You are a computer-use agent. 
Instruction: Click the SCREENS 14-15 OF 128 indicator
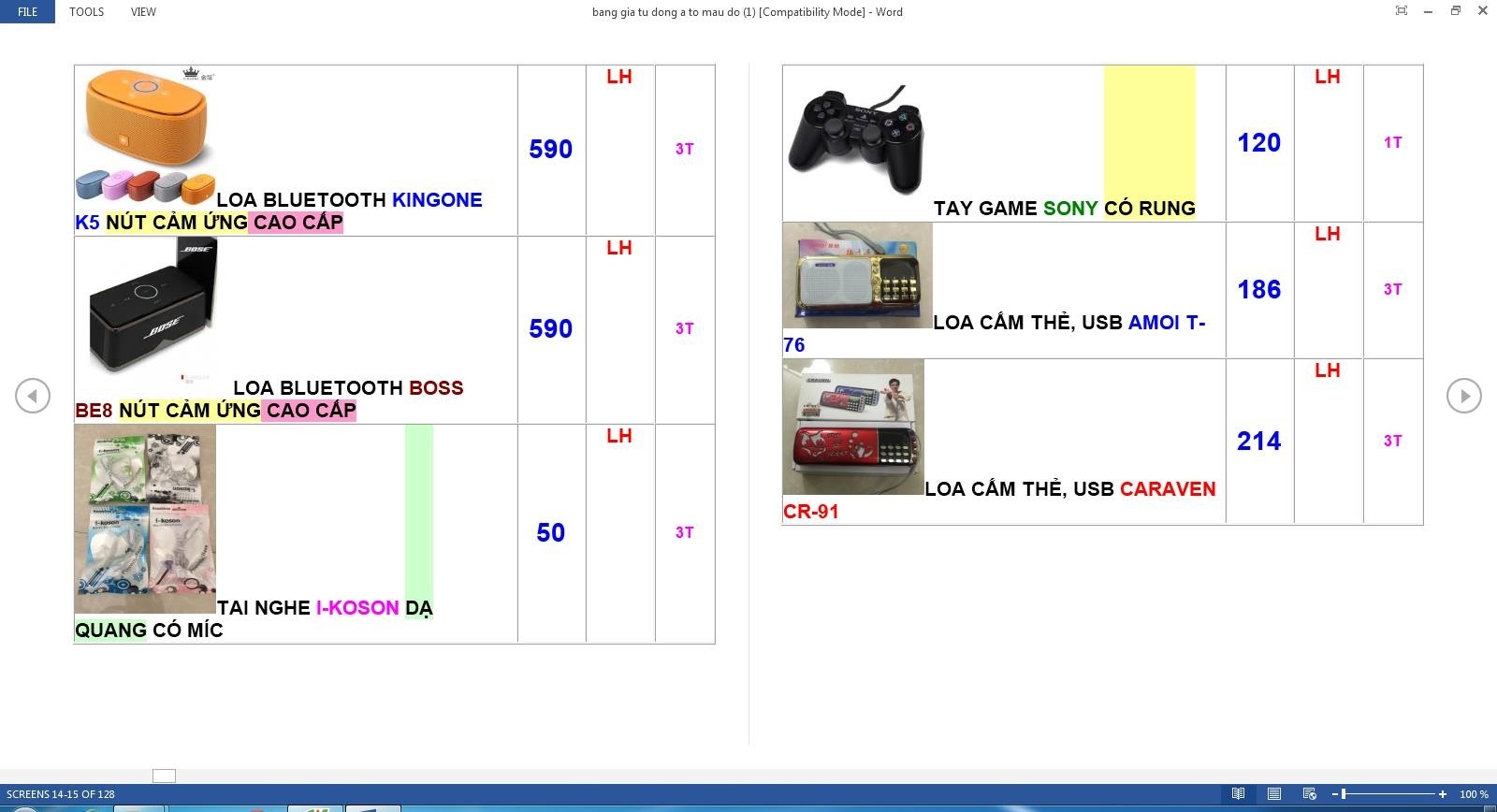[61, 794]
